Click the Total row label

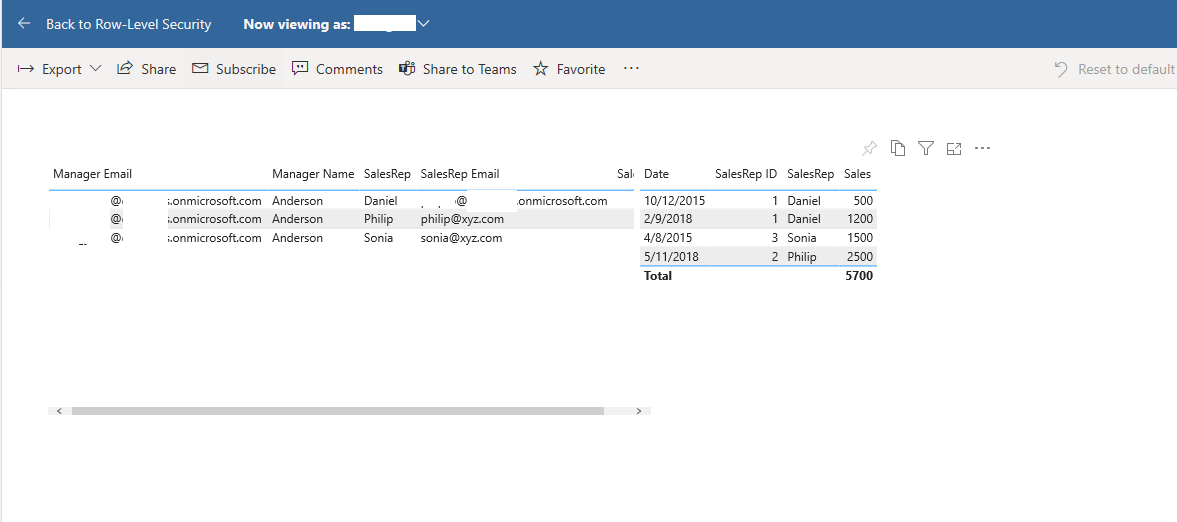(658, 276)
